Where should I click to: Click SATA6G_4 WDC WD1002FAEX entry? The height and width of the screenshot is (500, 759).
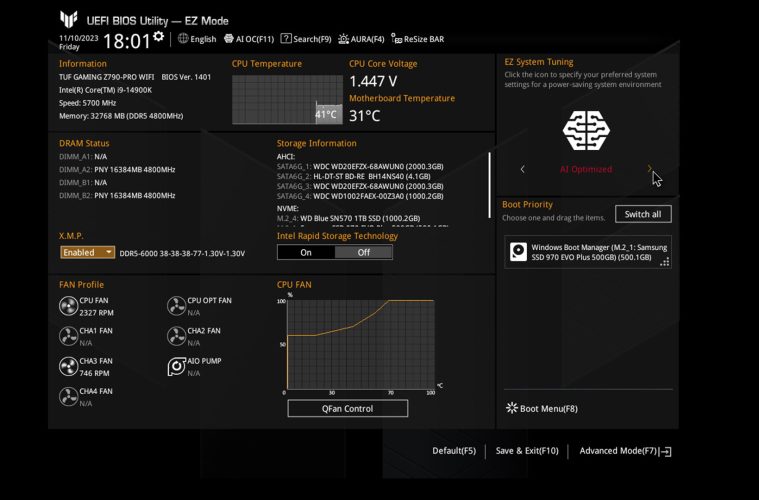pos(360,196)
